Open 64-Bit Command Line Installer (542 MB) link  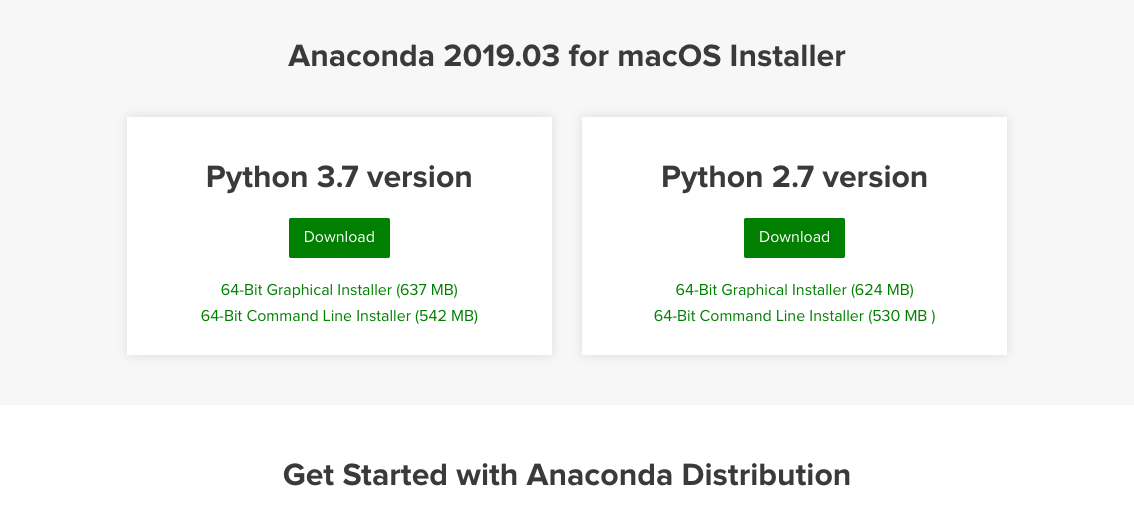339,316
